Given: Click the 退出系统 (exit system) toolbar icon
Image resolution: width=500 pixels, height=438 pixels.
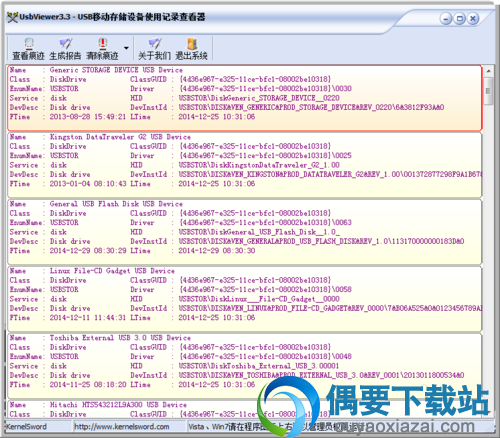Looking at the screenshot, I should coord(192,49).
